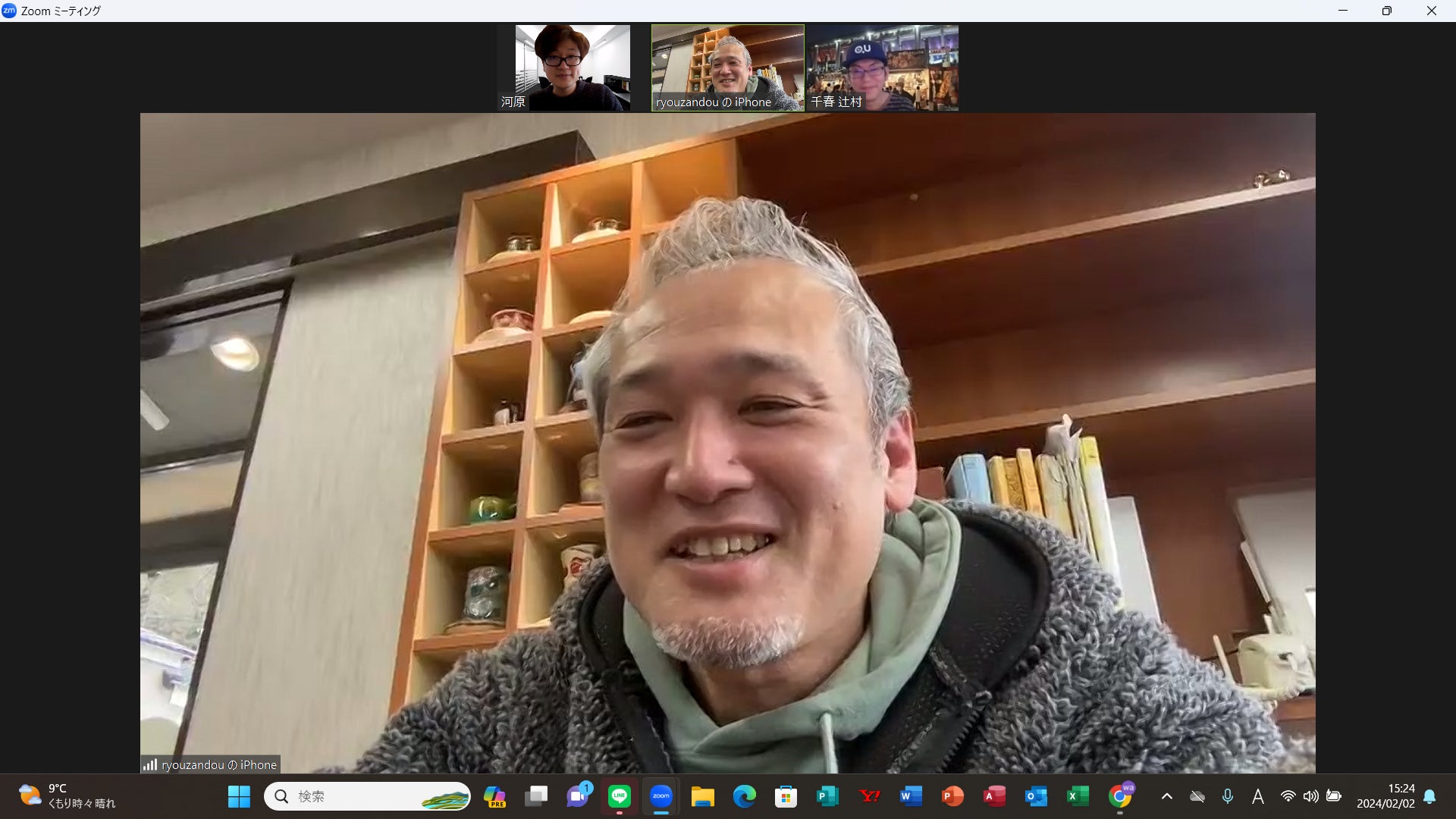Open Microsoft Access from taskbar

(x=994, y=796)
